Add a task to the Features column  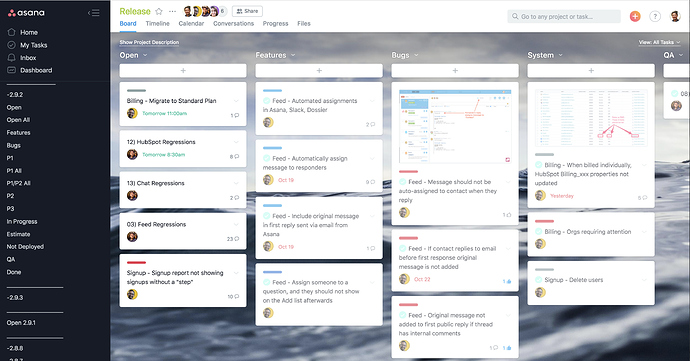[319, 70]
